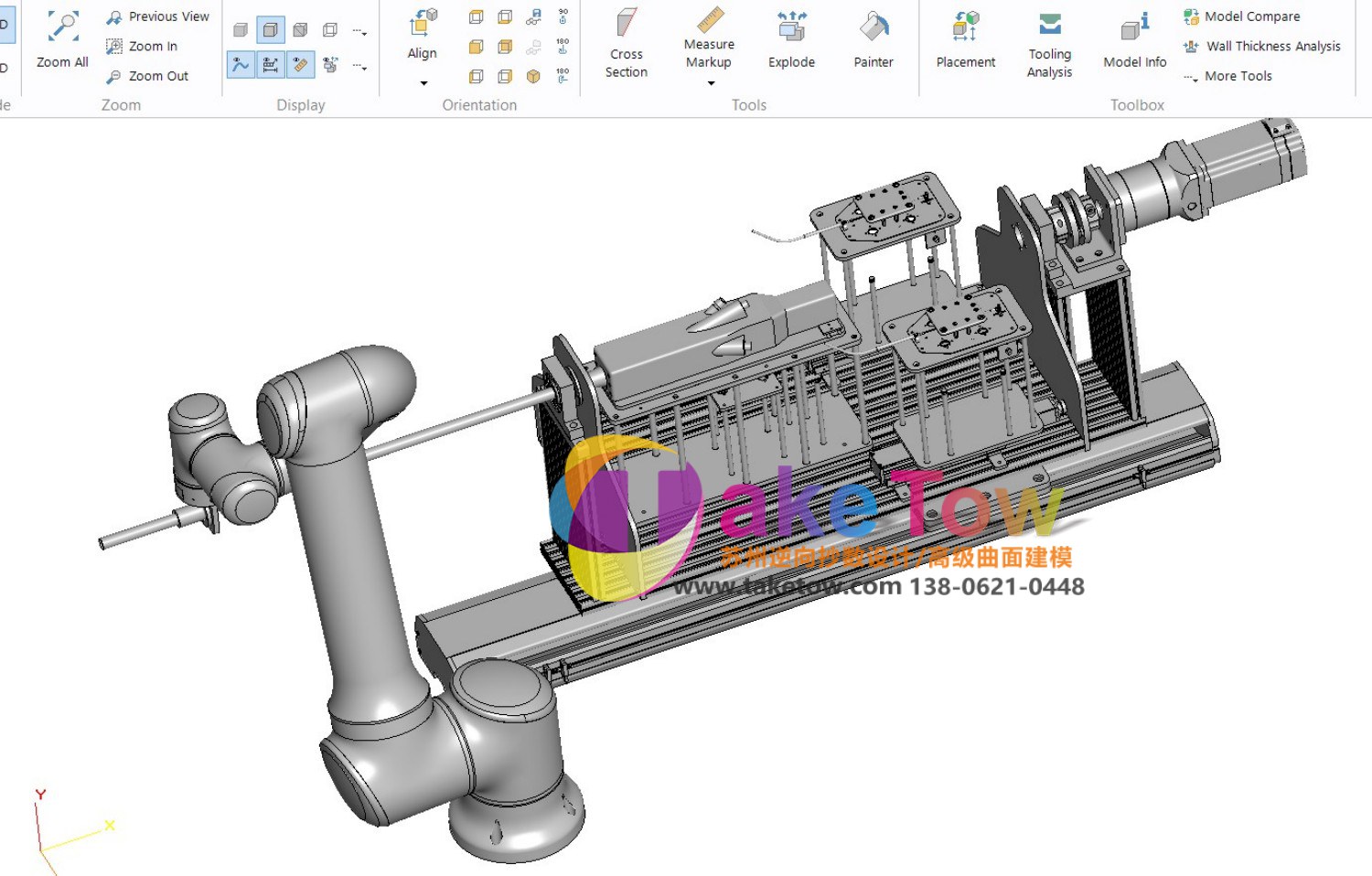Toggle curve visibility eye icon
Viewport: 1372px width, 876px height.
(241, 65)
